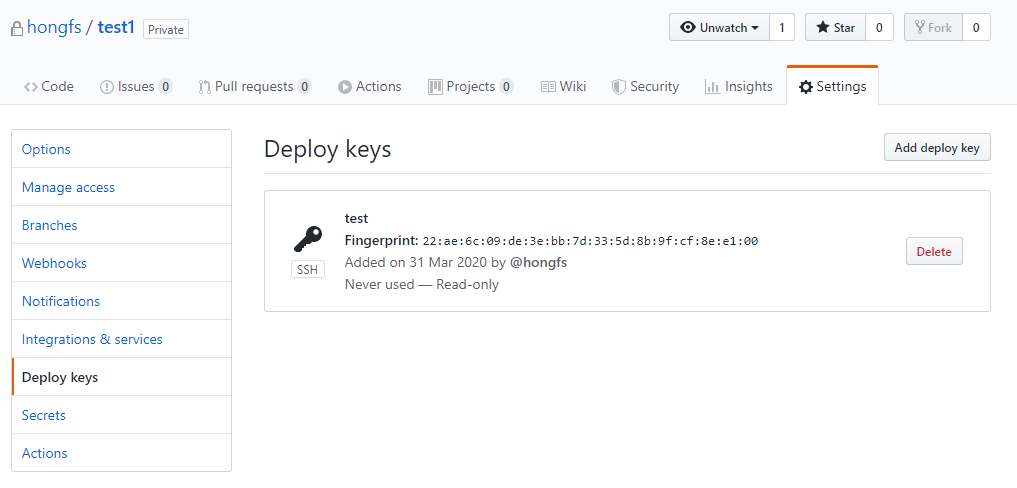Viewport: 1017px width, 488px height.
Task: Click the Never used — Read-only text
Action: point(422,284)
